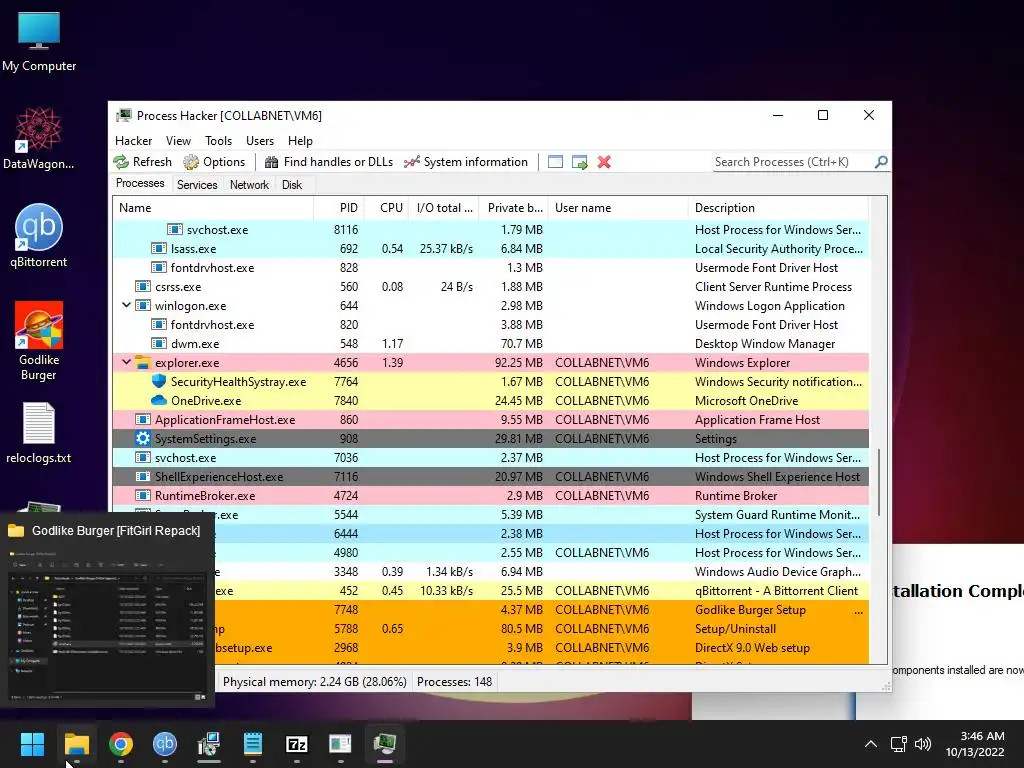Open the Help menu
The height and width of the screenshot is (768, 1024).
[300, 141]
